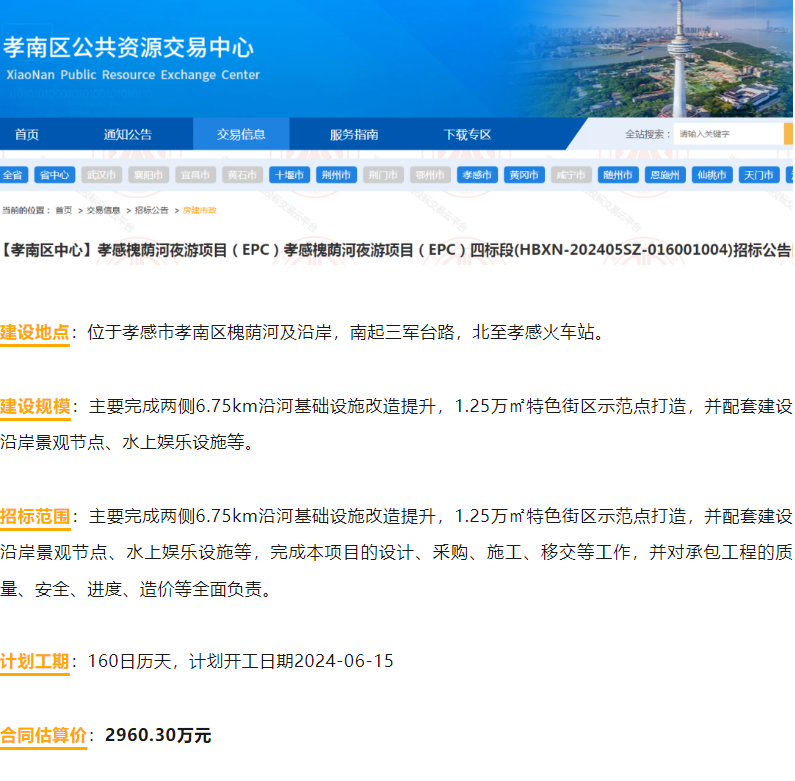Click the site search keyword input field

click(x=728, y=134)
